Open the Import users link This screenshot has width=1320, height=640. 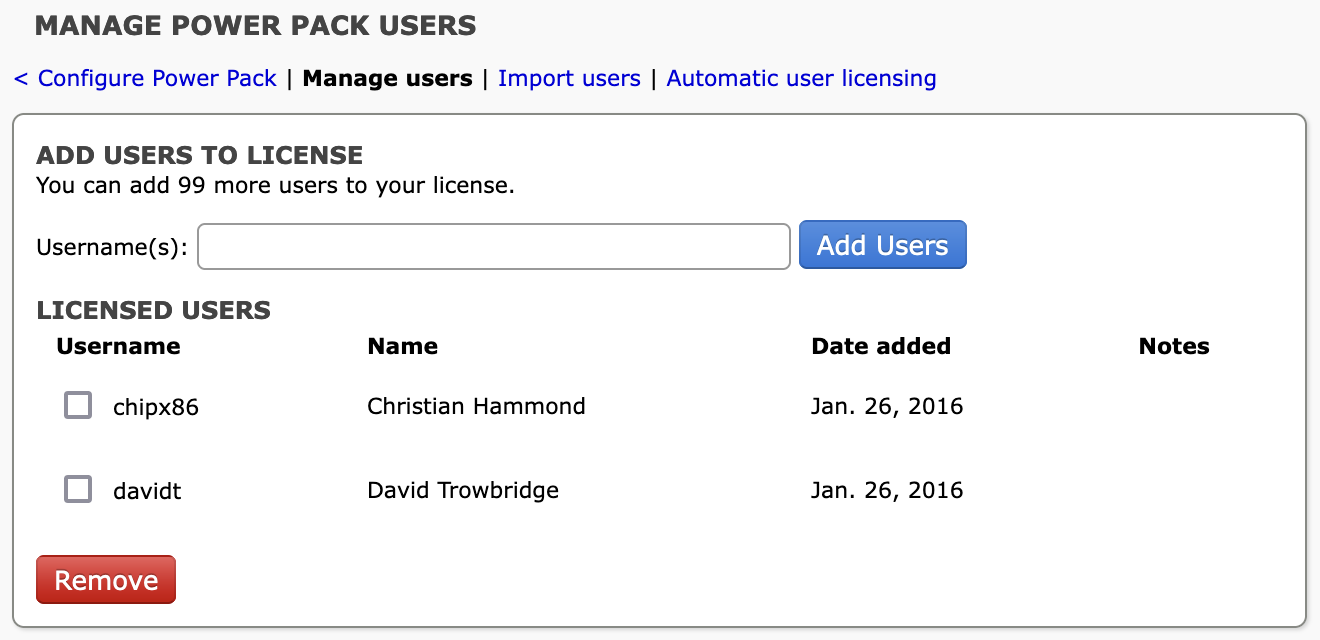(x=570, y=78)
